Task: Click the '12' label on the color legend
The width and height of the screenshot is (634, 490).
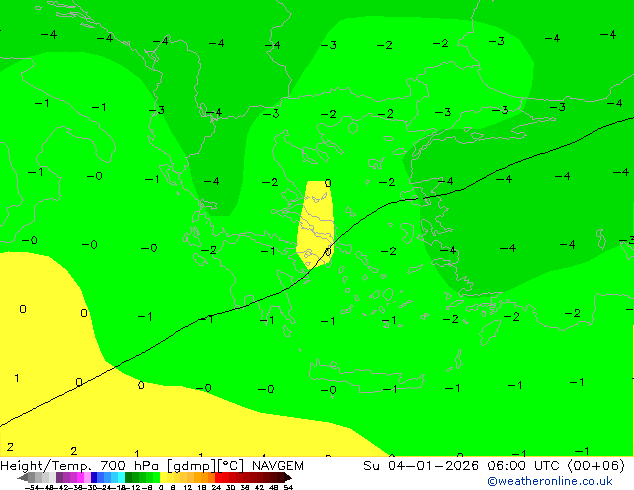Action: click(x=188, y=488)
